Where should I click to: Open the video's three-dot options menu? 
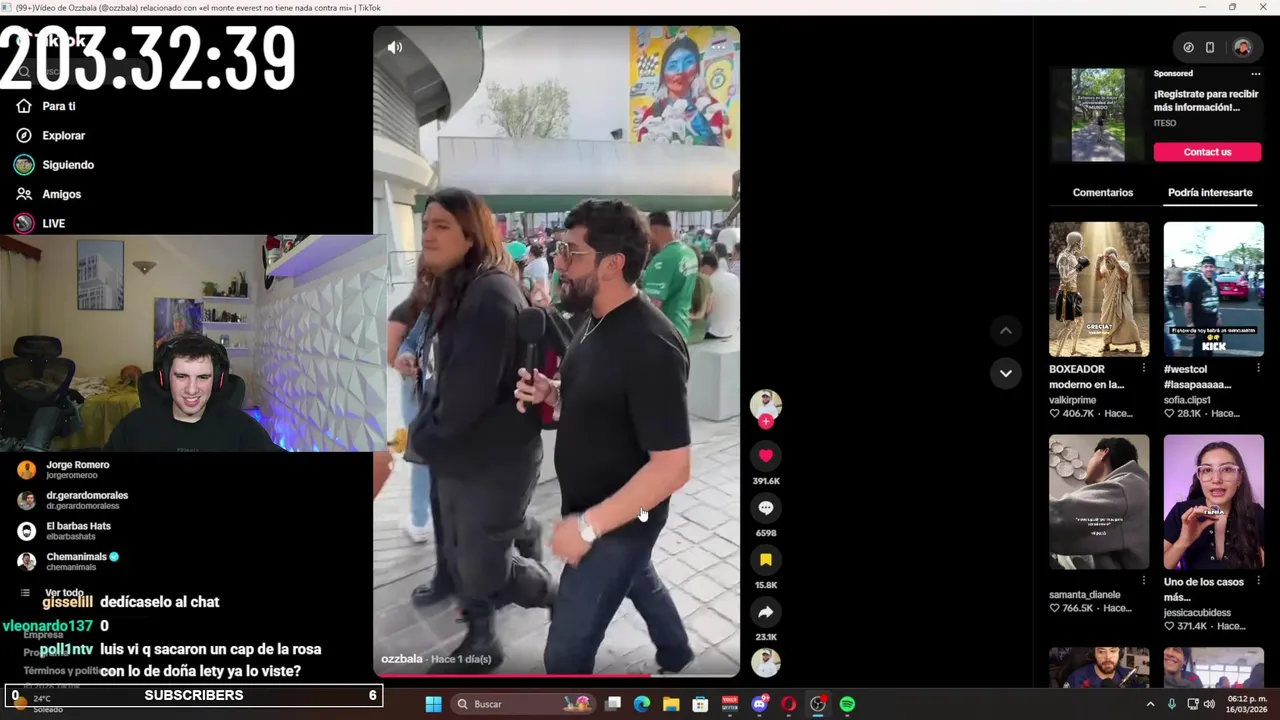click(718, 47)
